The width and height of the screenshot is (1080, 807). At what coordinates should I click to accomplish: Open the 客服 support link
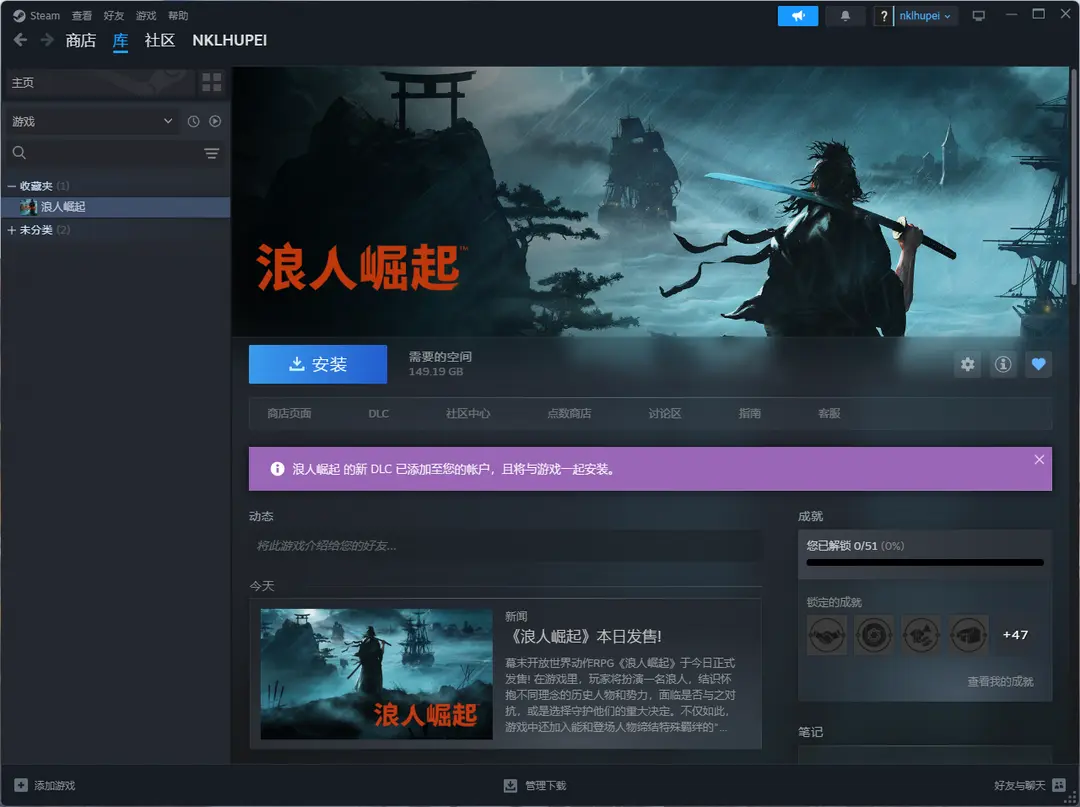pyautogui.click(x=829, y=413)
